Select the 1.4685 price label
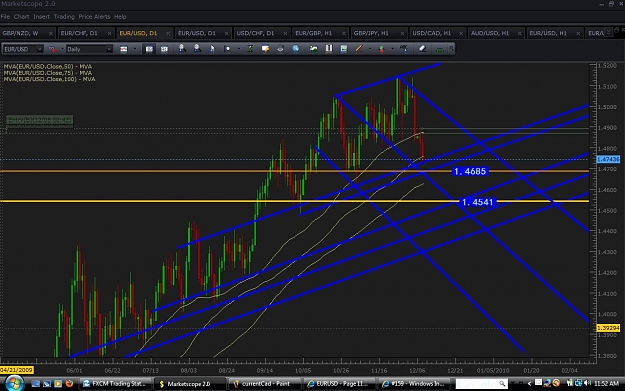625x391 pixels. pos(470,171)
